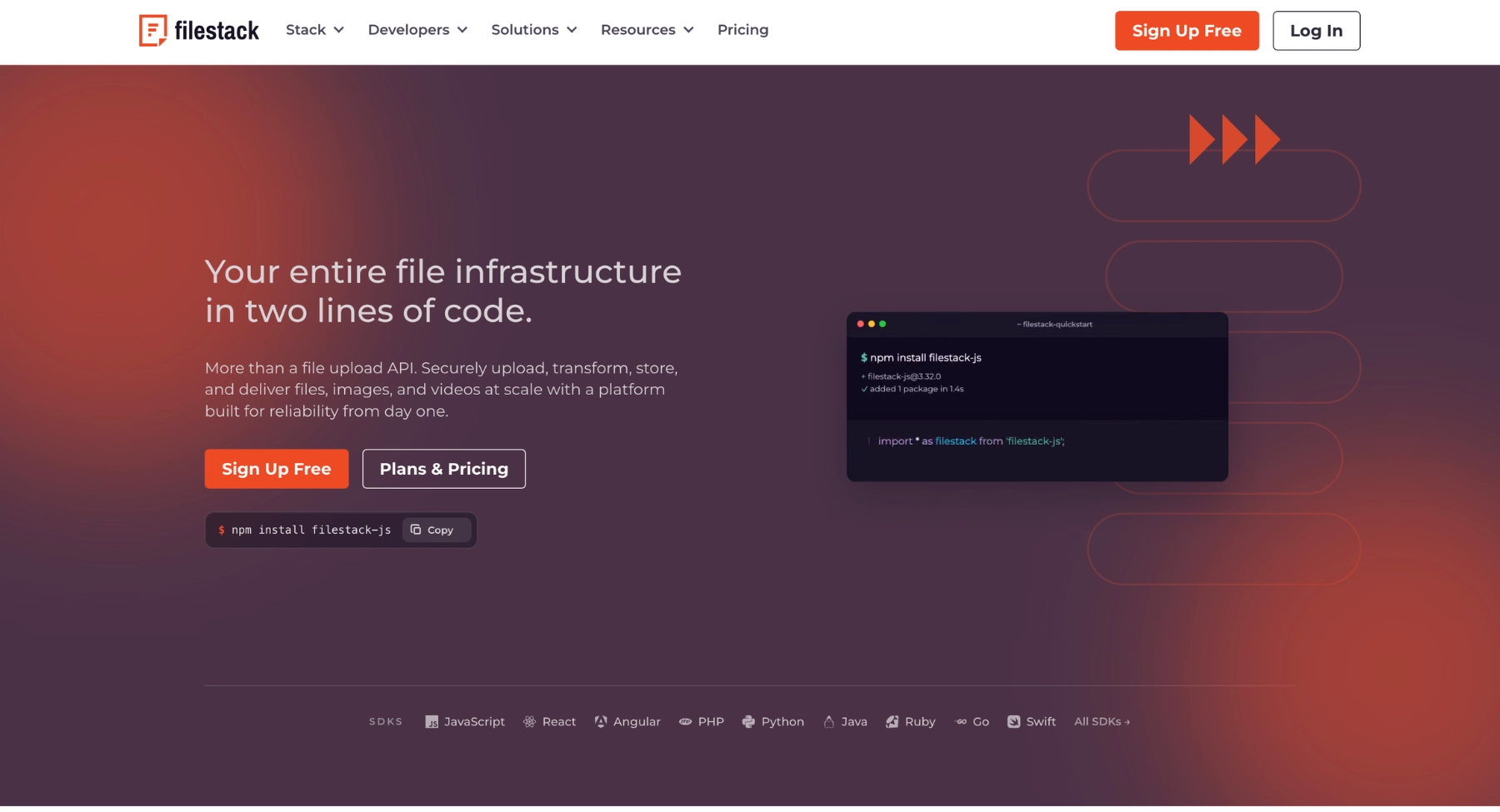The image size is (1500, 812).
Task: Follow the All SDKs link
Action: coord(1102,722)
